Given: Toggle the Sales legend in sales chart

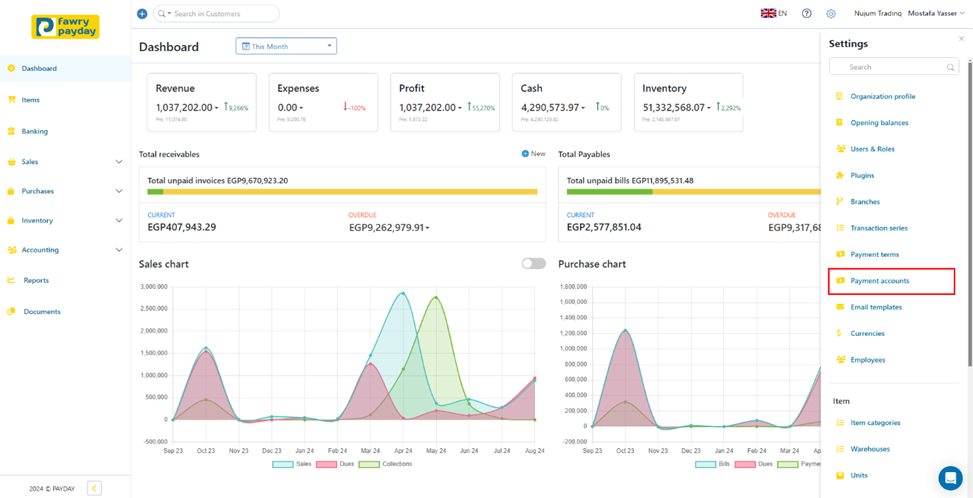Looking at the screenshot, I should (x=284, y=464).
